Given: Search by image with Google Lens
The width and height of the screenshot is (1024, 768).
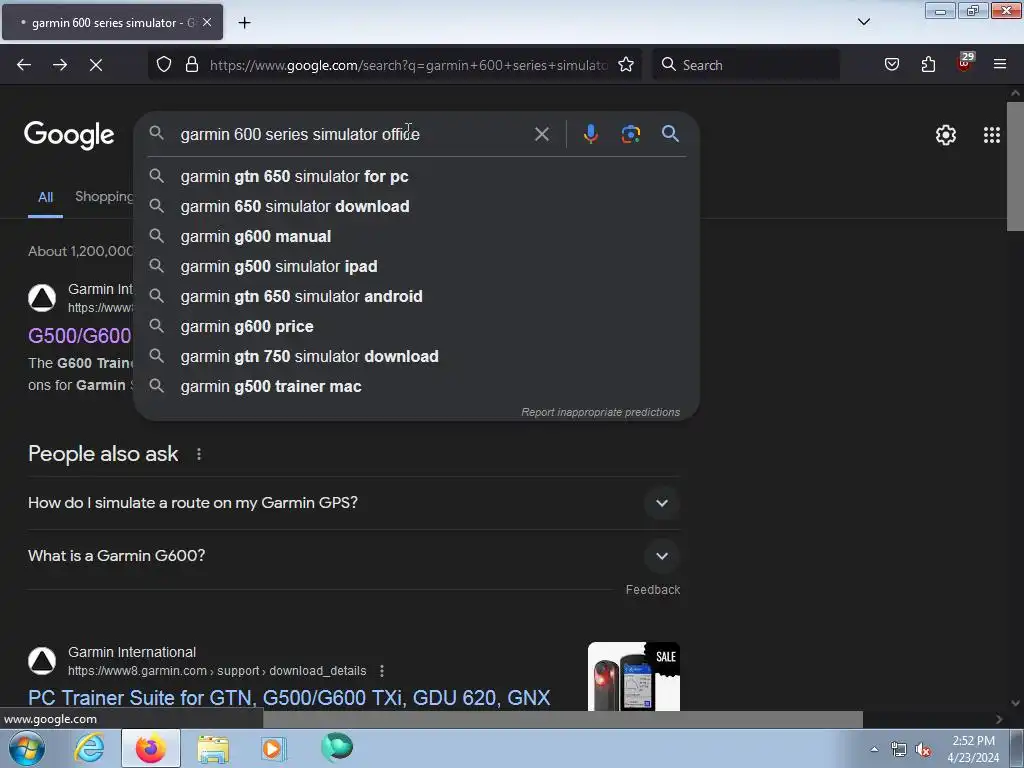Looking at the screenshot, I should coord(630,134).
